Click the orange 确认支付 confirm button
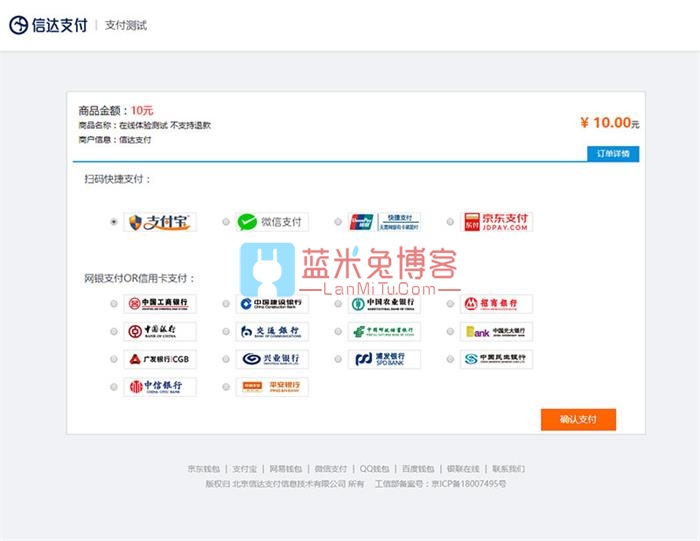The height and width of the screenshot is (541, 700). (x=578, y=420)
